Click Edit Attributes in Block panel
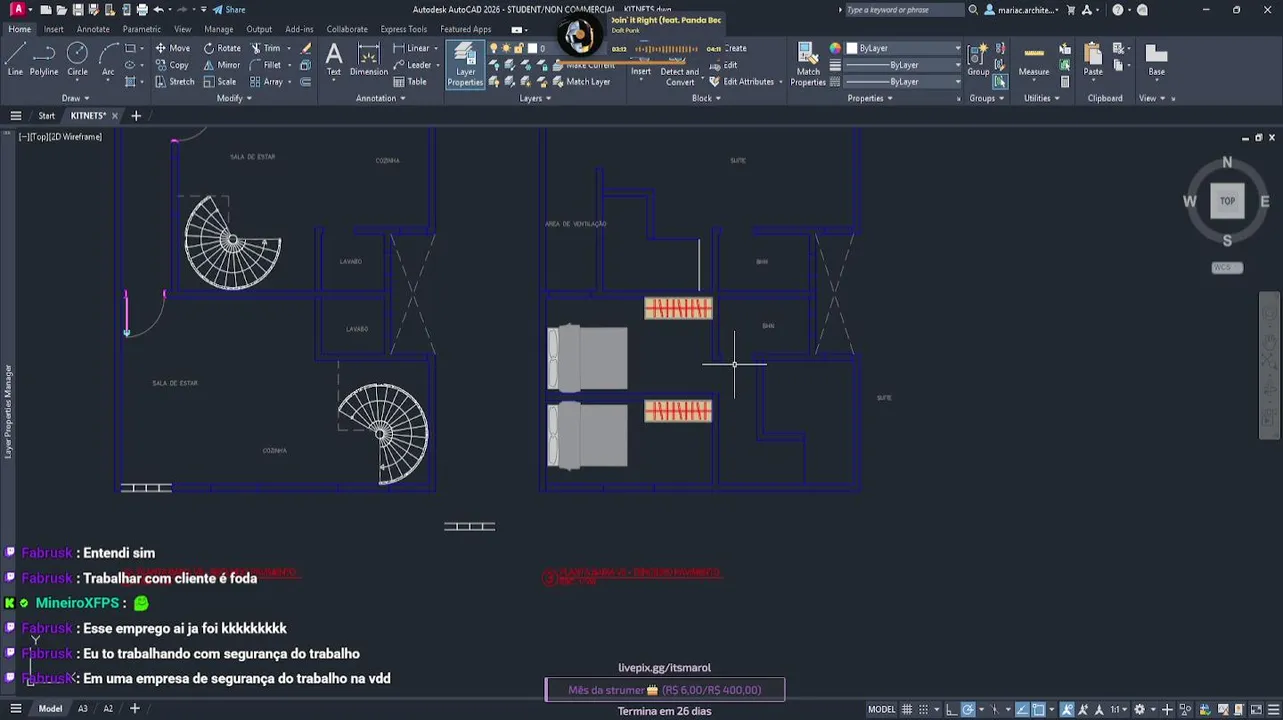1283x720 pixels. pos(742,82)
